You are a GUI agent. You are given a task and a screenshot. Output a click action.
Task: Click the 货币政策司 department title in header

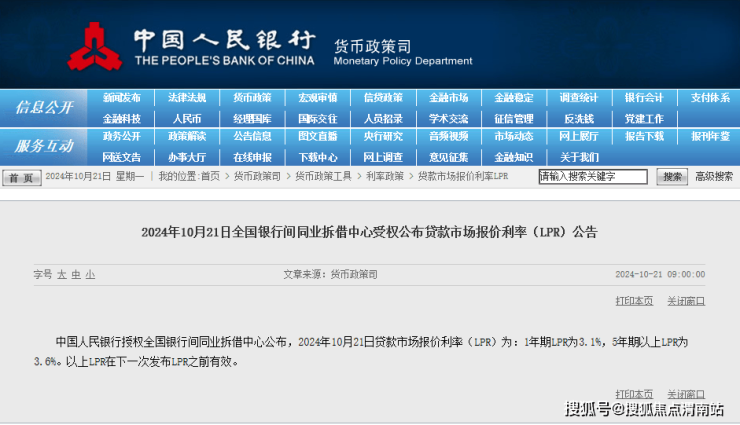372,46
